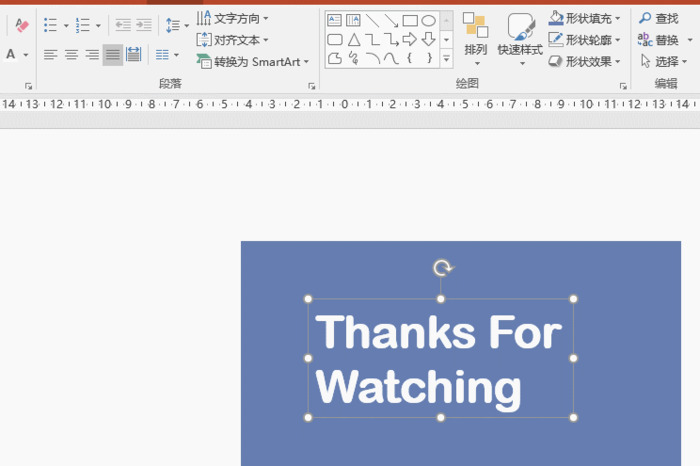
Task: Click the 查找 find button
Action: [x=659, y=18]
